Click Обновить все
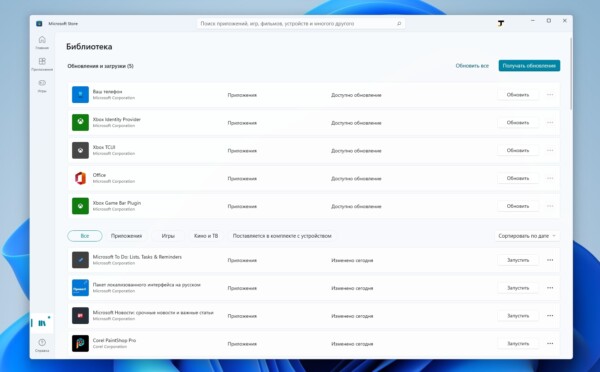The width and height of the screenshot is (600, 372). (472, 66)
